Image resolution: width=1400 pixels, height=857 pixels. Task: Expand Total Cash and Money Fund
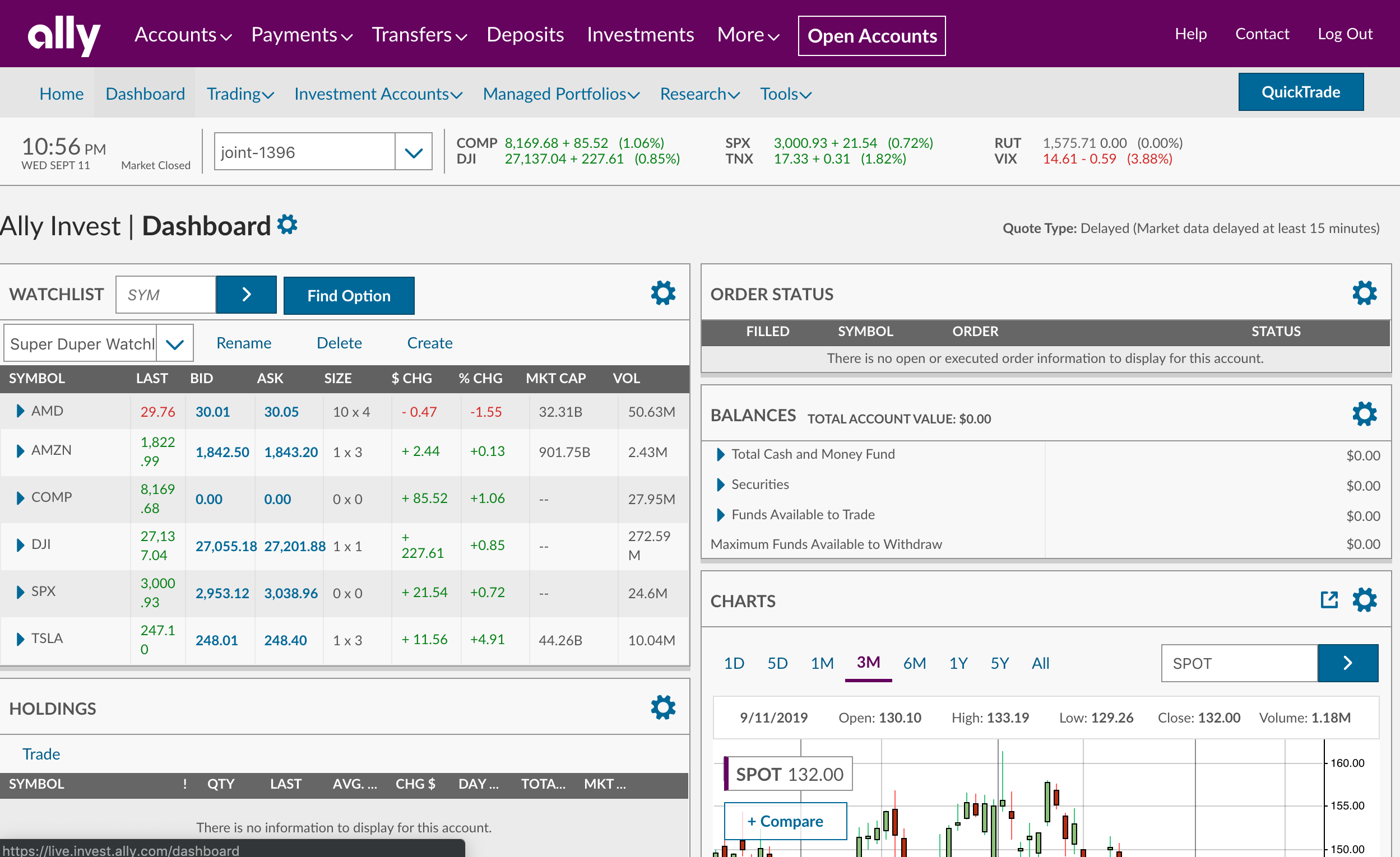(x=720, y=454)
